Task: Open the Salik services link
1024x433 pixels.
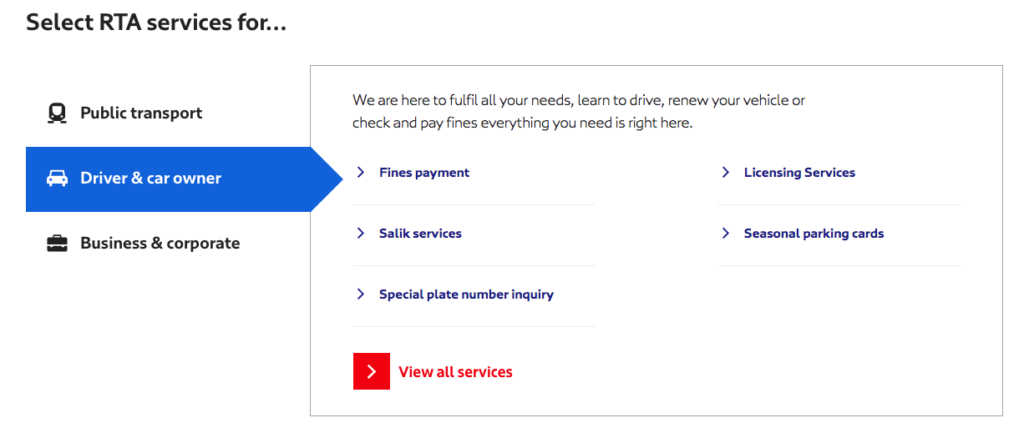Action: (420, 234)
